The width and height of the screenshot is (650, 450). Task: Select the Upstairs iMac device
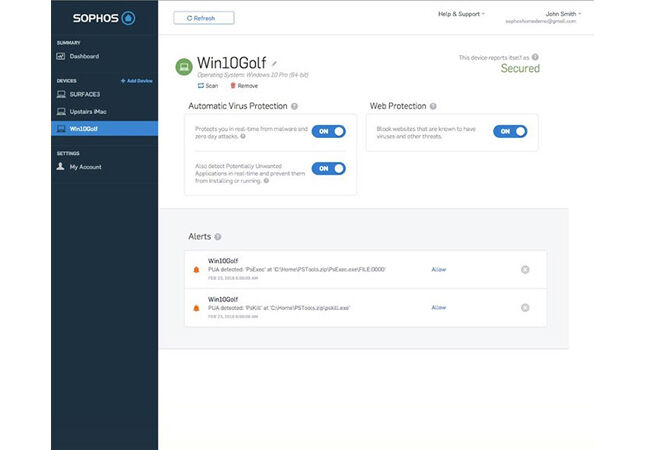(104, 112)
